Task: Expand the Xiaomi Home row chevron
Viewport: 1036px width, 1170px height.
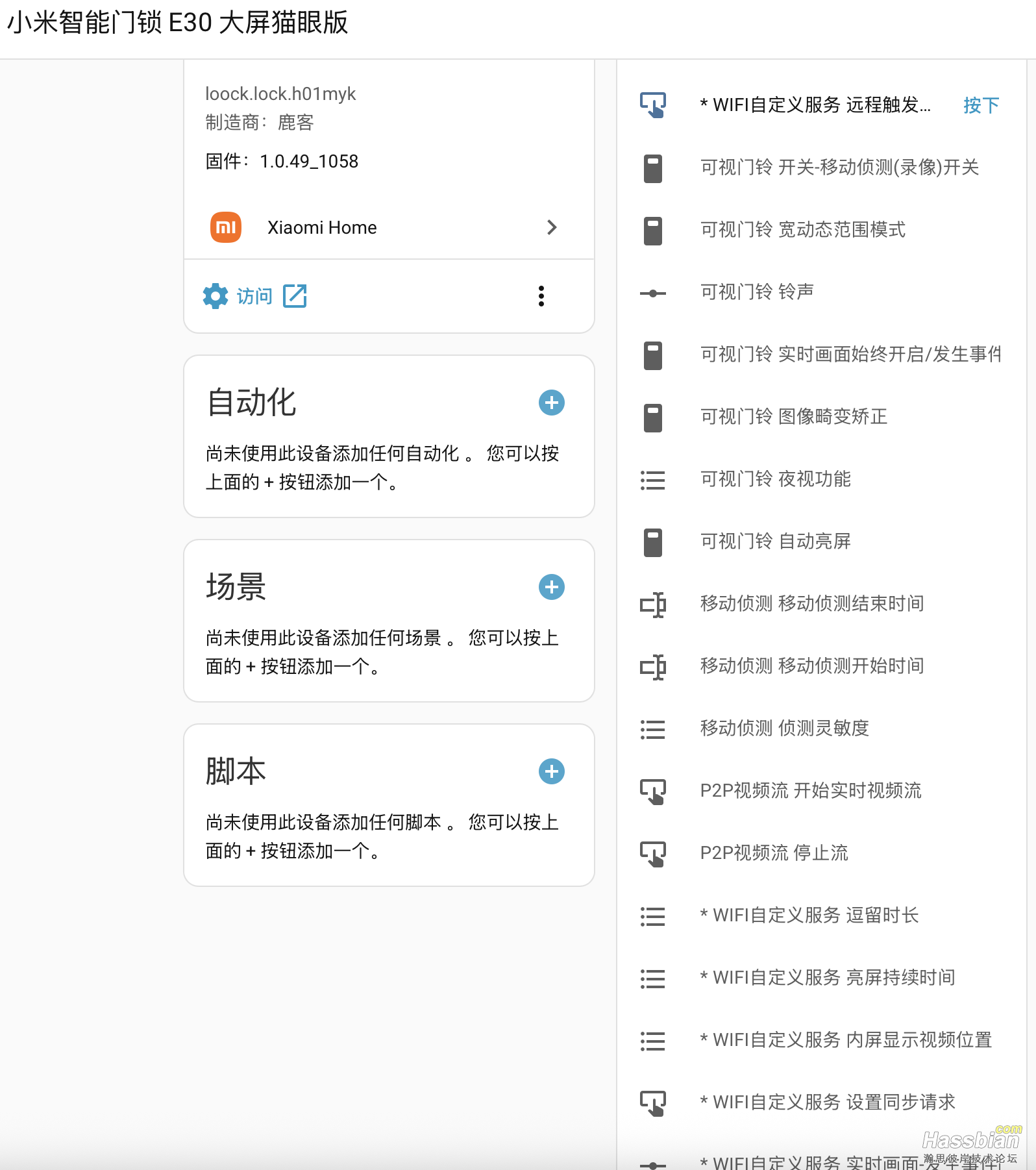Action: coord(552,227)
